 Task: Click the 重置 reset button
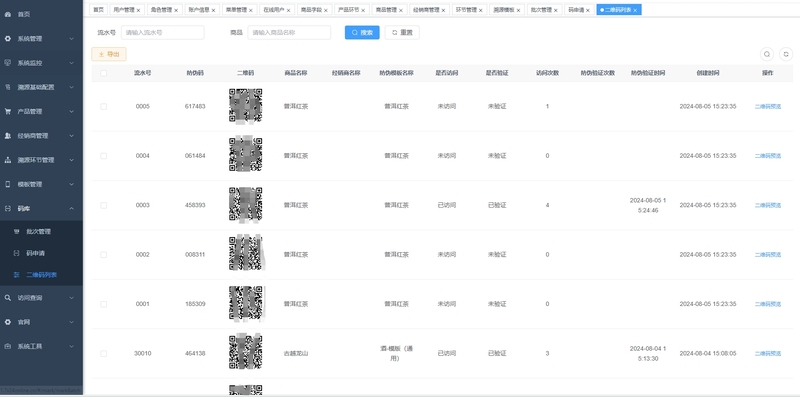tap(402, 33)
